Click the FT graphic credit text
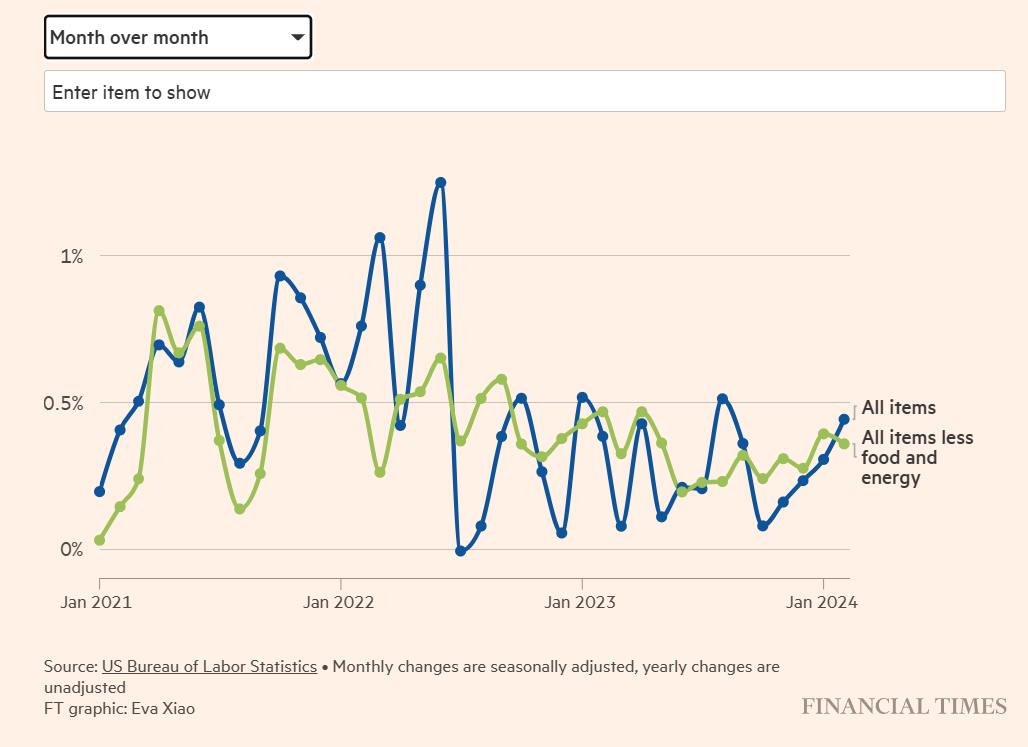This screenshot has width=1028, height=747. pyautogui.click(x=119, y=708)
